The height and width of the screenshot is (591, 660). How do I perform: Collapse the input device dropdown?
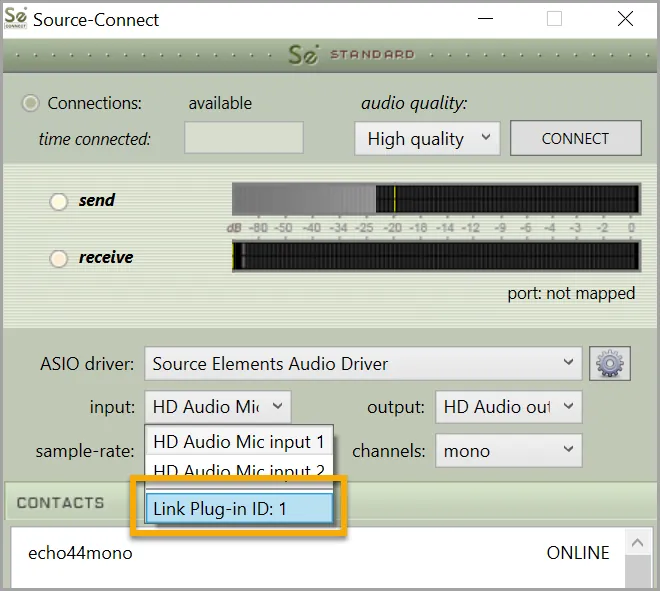[218, 407]
